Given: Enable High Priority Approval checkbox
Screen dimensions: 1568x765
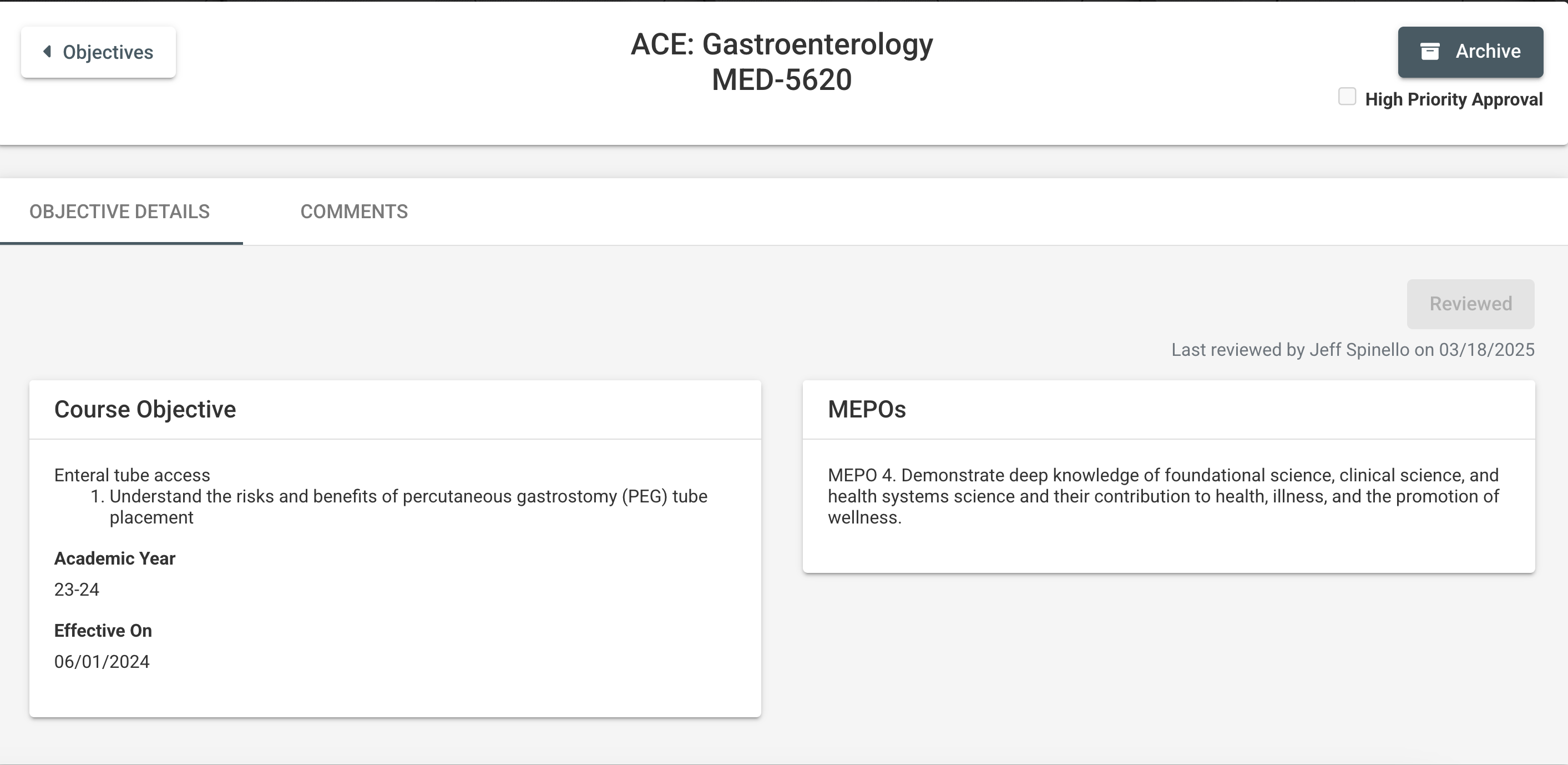Looking at the screenshot, I should coord(1347,97).
